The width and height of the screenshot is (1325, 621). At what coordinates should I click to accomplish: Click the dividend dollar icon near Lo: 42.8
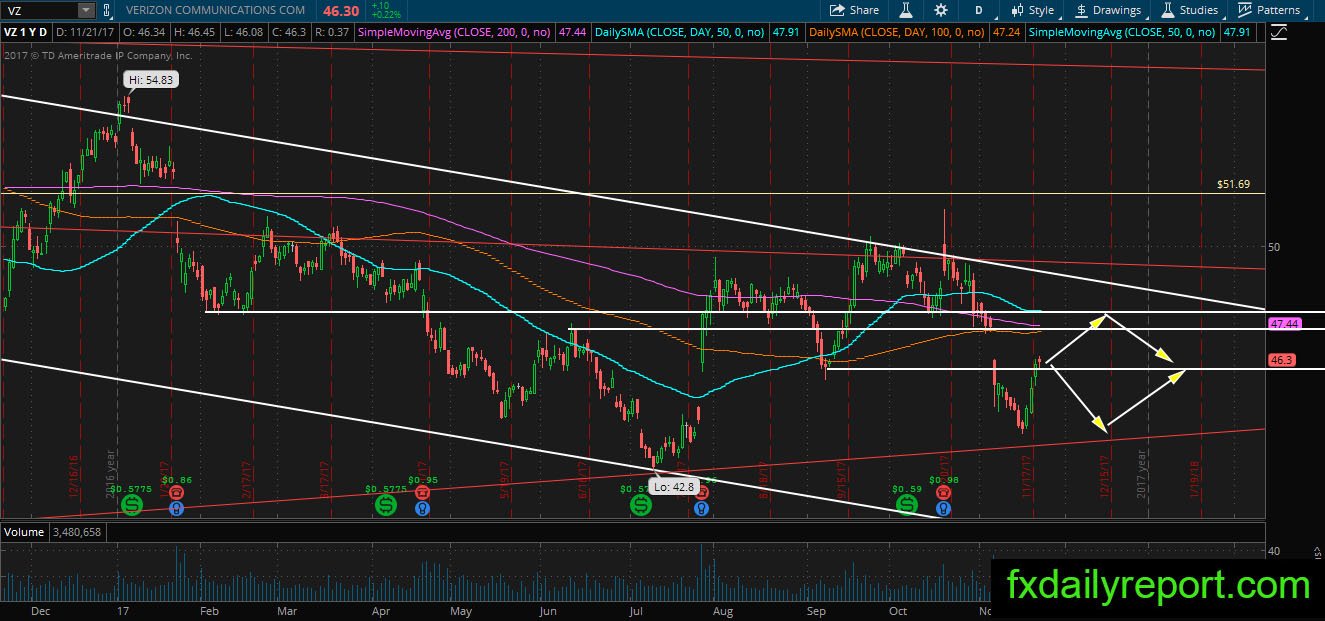tap(639, 507)
